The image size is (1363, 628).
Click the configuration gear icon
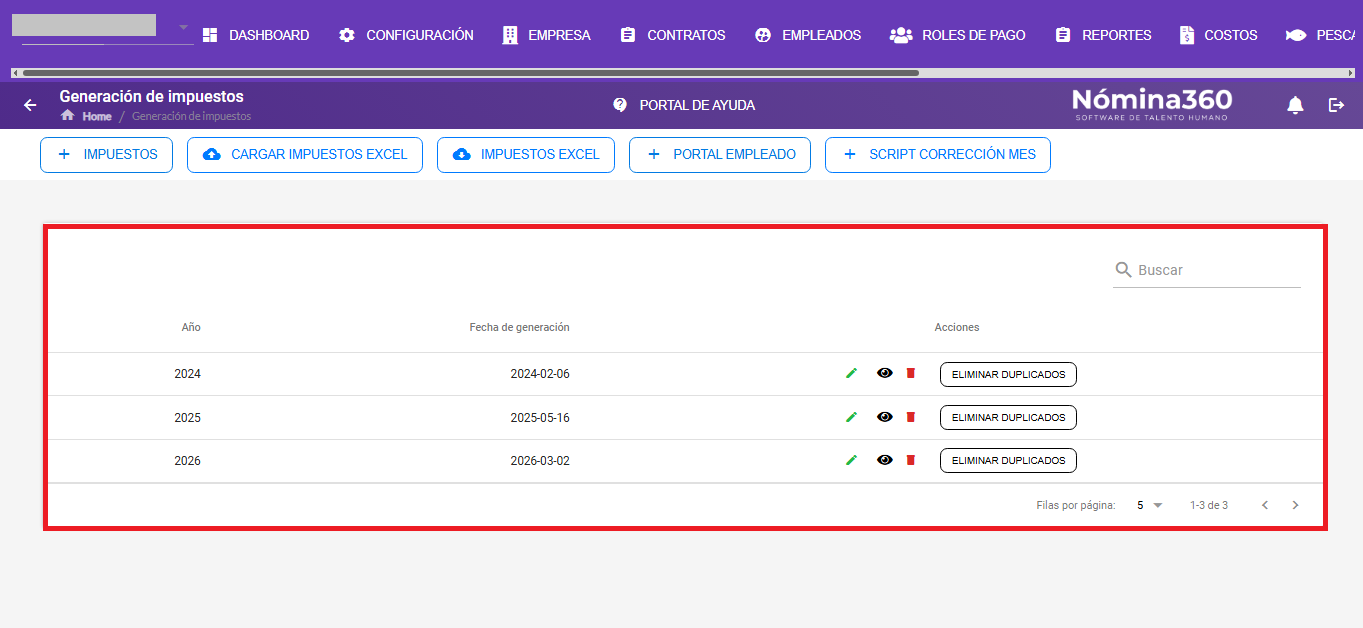click(x=347, y=35)
